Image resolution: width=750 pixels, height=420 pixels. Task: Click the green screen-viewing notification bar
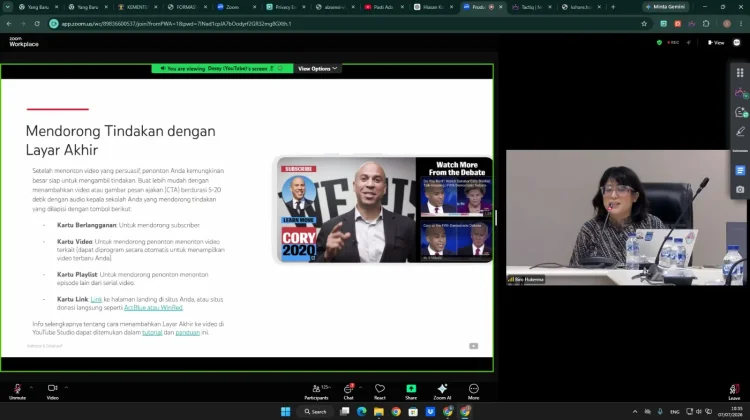pyautogui.click(x=222, y=69)
